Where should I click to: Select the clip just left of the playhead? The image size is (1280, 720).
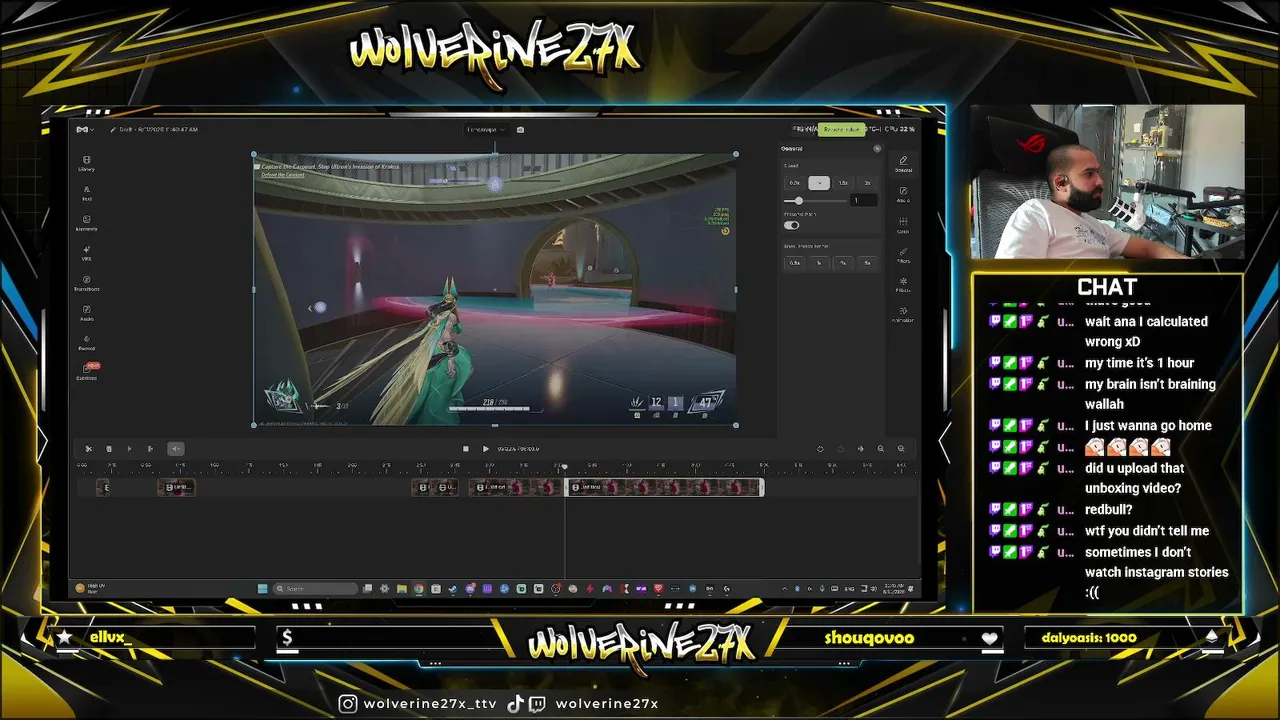tap(515, 487)
